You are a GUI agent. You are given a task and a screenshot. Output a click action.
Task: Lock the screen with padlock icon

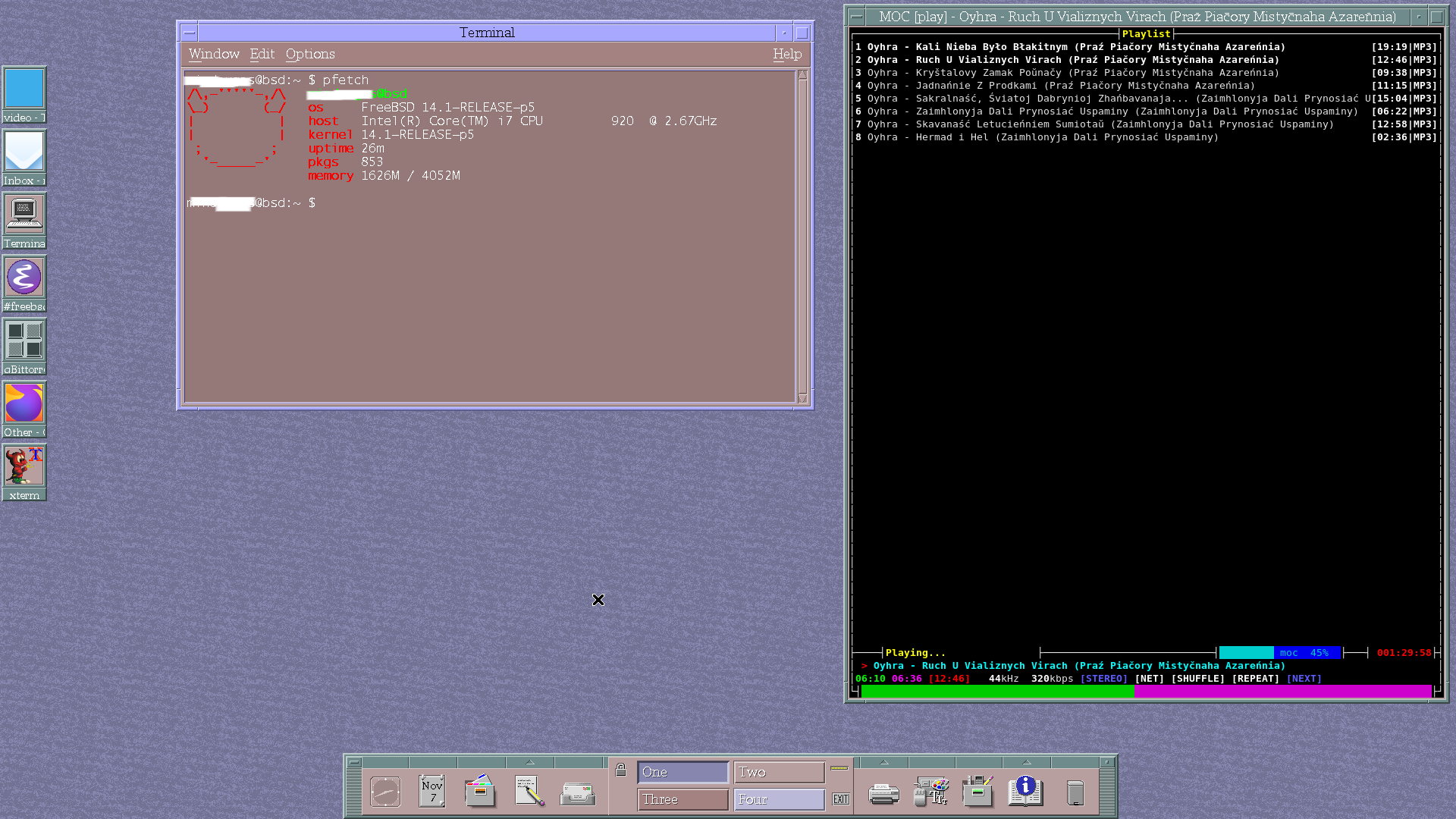point(621,770)
